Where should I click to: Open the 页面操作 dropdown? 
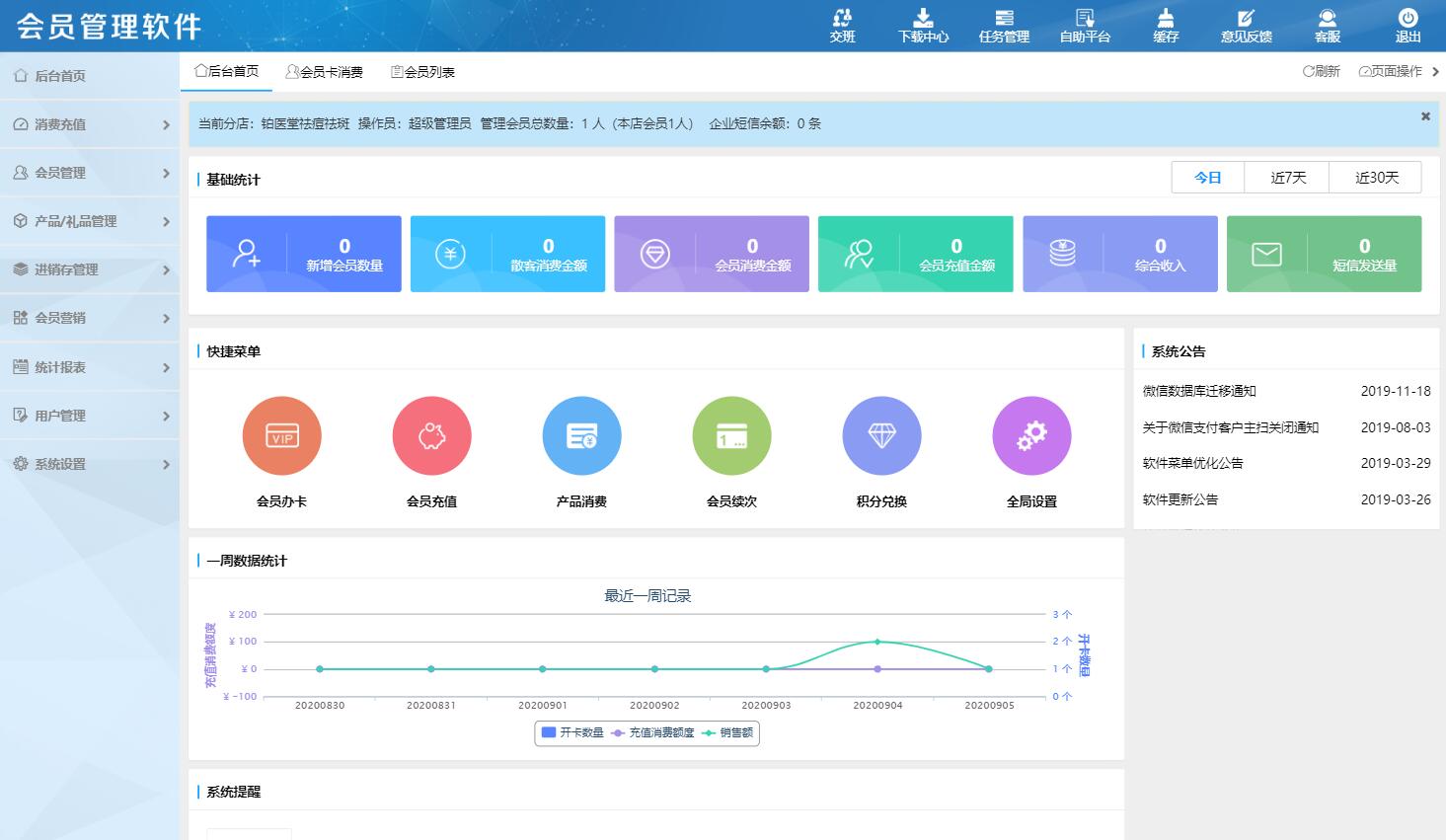pyautogui.click(x=1398, y=71)
